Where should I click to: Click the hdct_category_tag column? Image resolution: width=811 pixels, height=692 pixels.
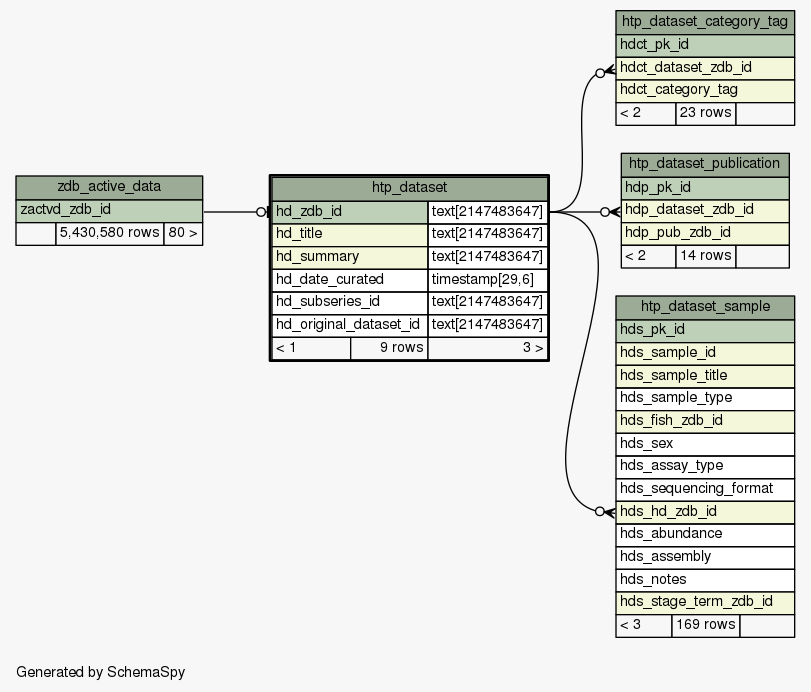pos(705,90)
